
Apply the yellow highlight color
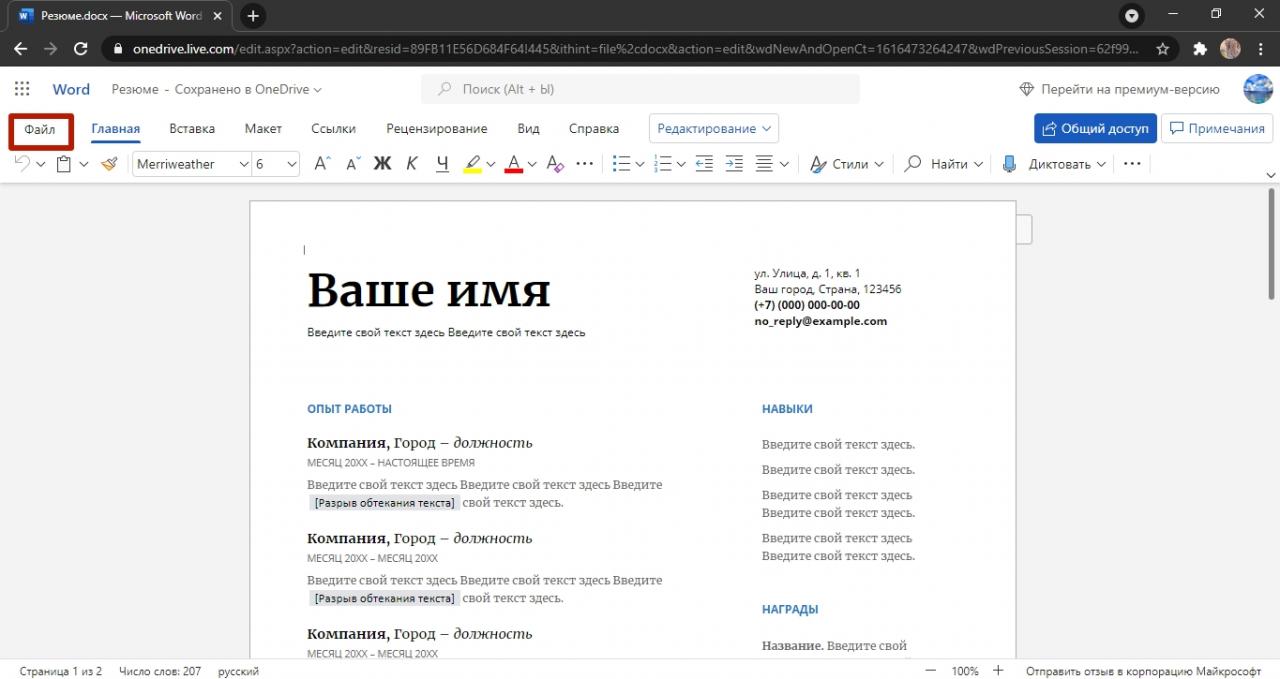[472, 164]
